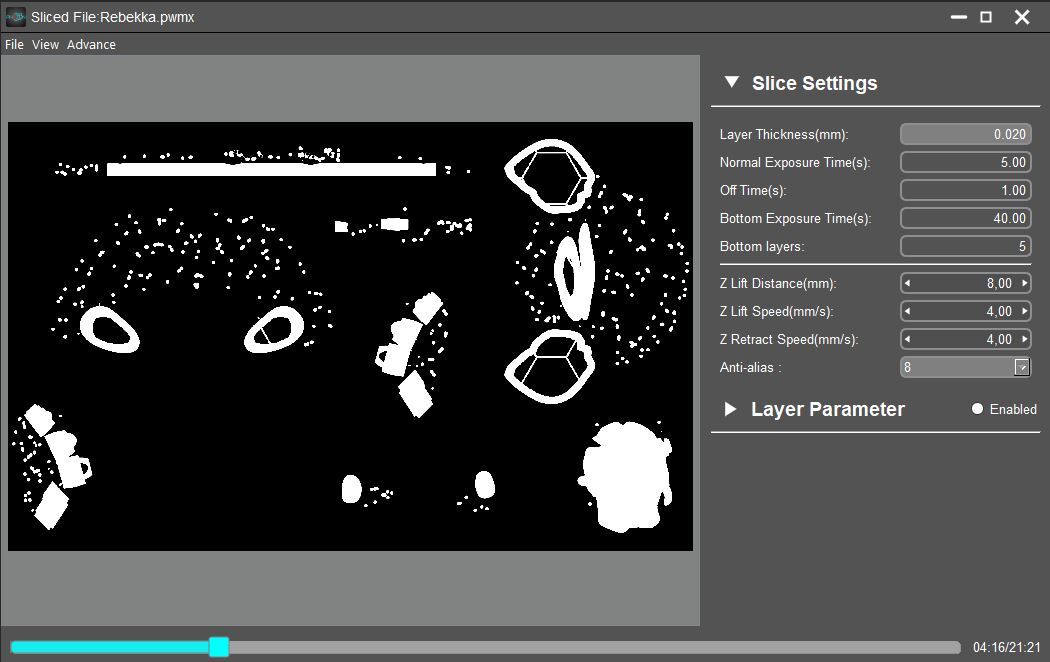The image size is (1050, 662).
Task: Click the Normal Exposure Time input field
Action: coord(965,162)
